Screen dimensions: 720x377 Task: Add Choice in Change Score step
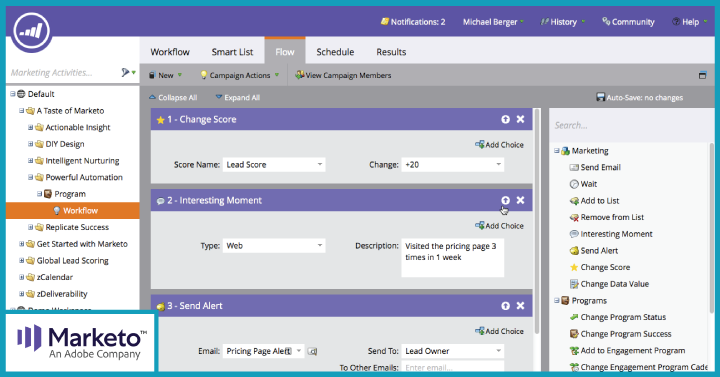tap(499, 145)
